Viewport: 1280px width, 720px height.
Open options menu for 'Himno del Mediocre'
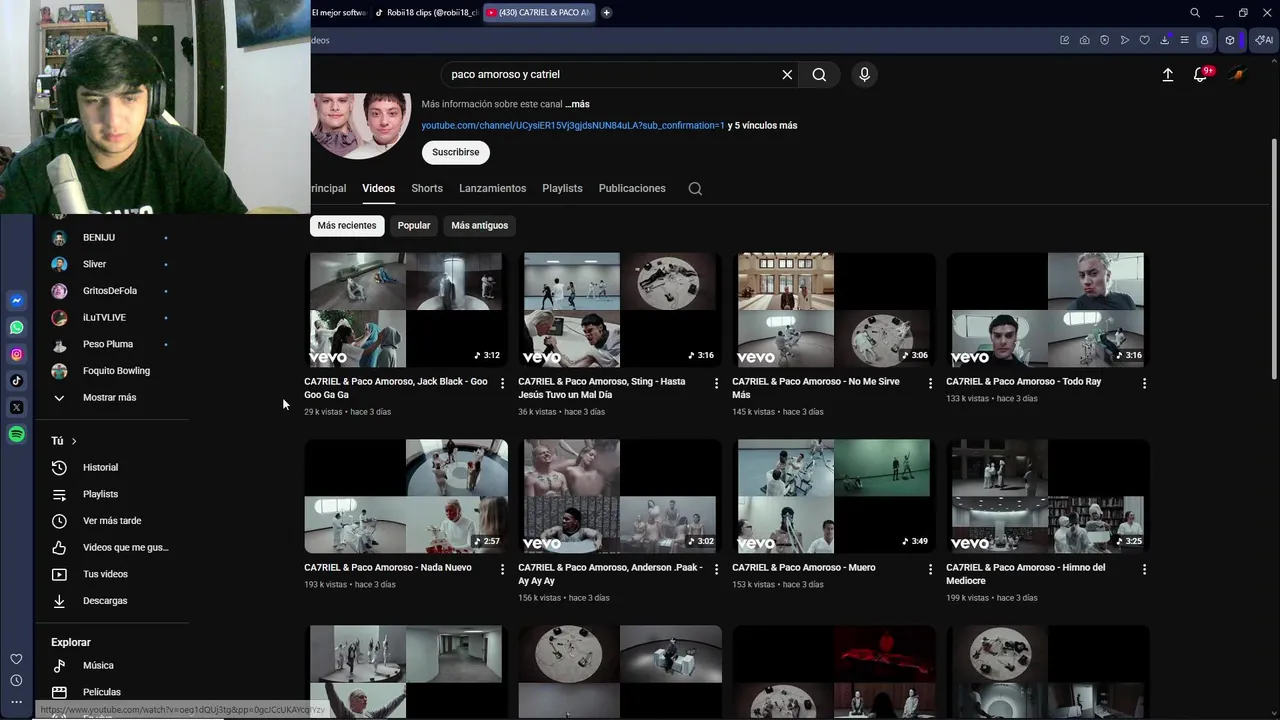(1144, 569)
